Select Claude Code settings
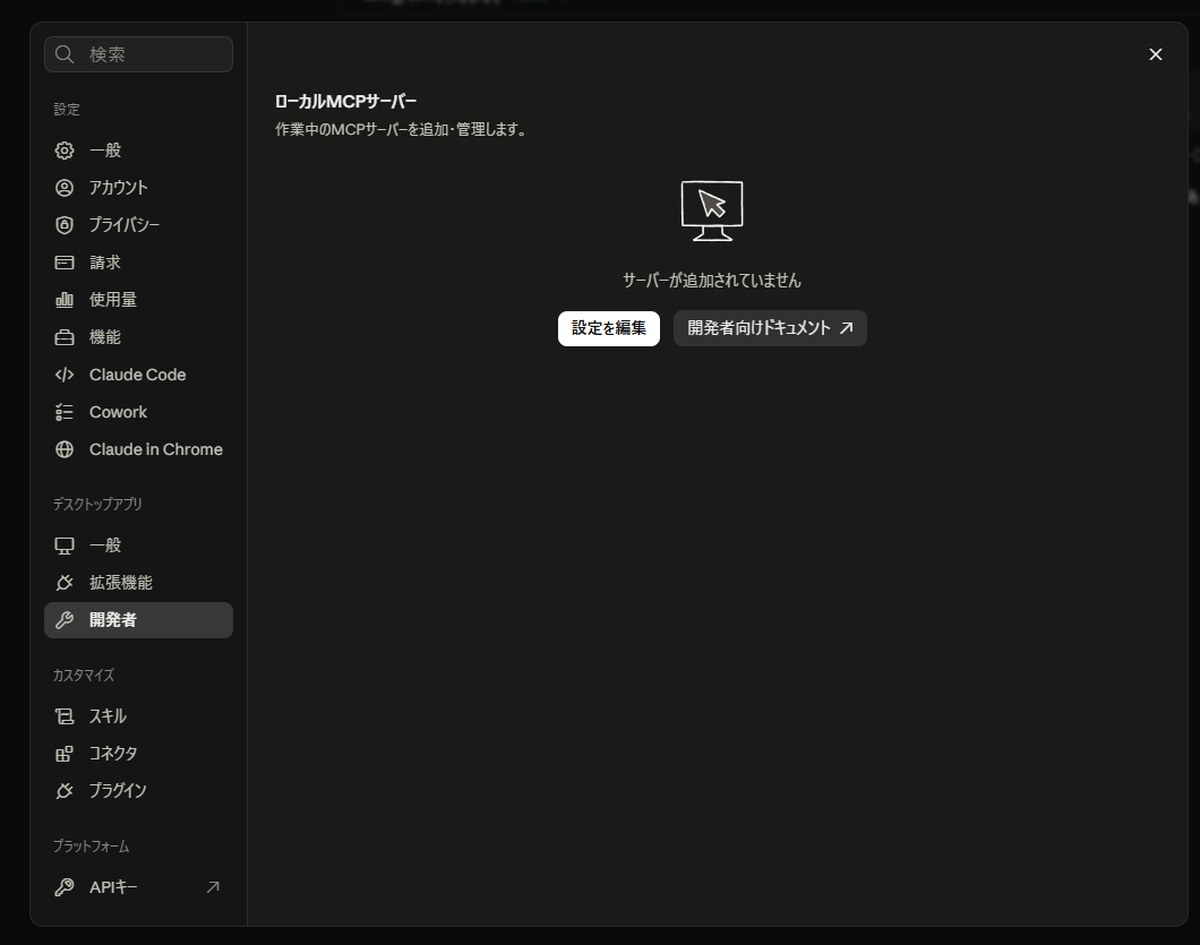1200x945 pixels. 138,375
